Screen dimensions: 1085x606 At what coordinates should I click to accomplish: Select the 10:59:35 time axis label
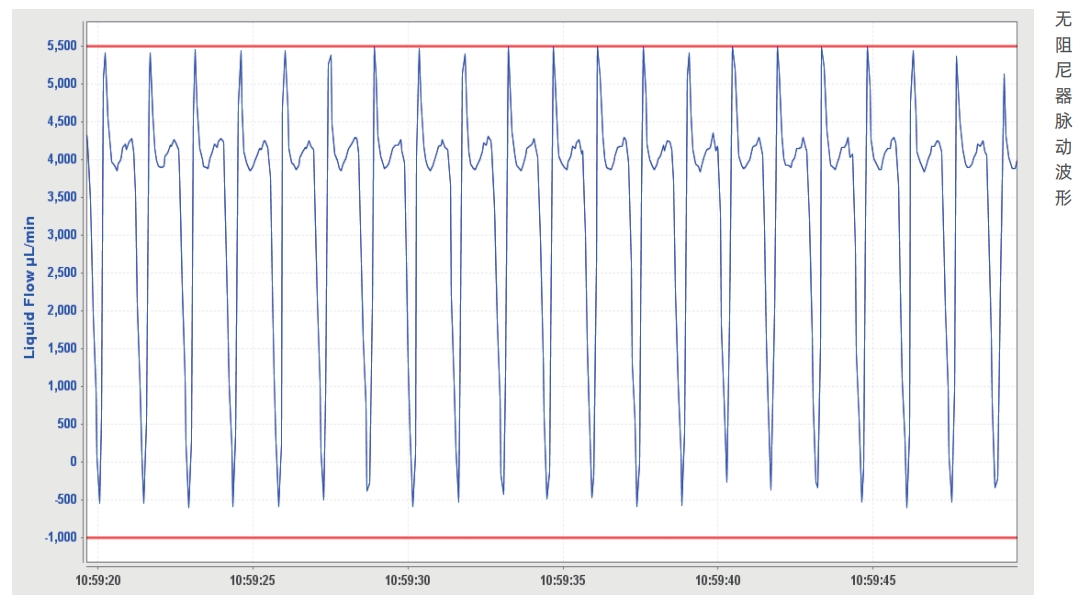[562, 580]
